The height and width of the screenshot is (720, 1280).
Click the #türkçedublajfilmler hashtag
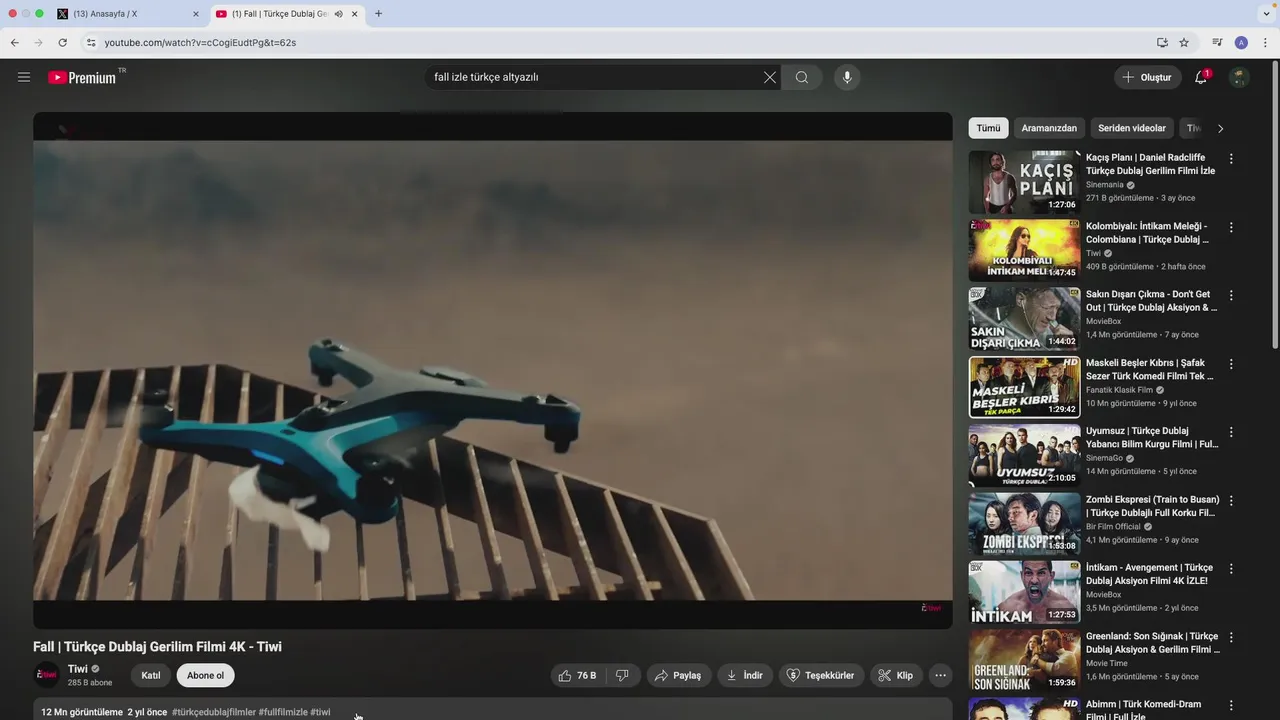pyautogui.click(x=214, y=712)
